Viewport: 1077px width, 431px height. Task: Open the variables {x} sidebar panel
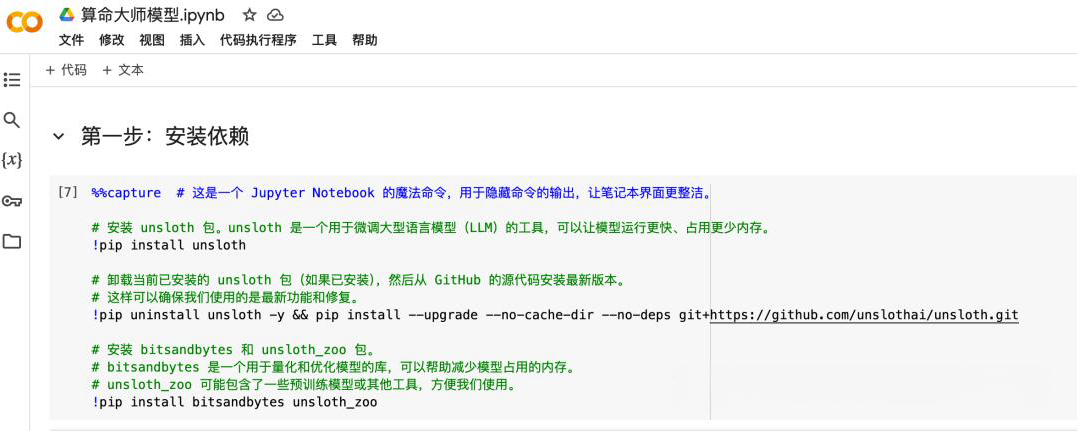12,160
